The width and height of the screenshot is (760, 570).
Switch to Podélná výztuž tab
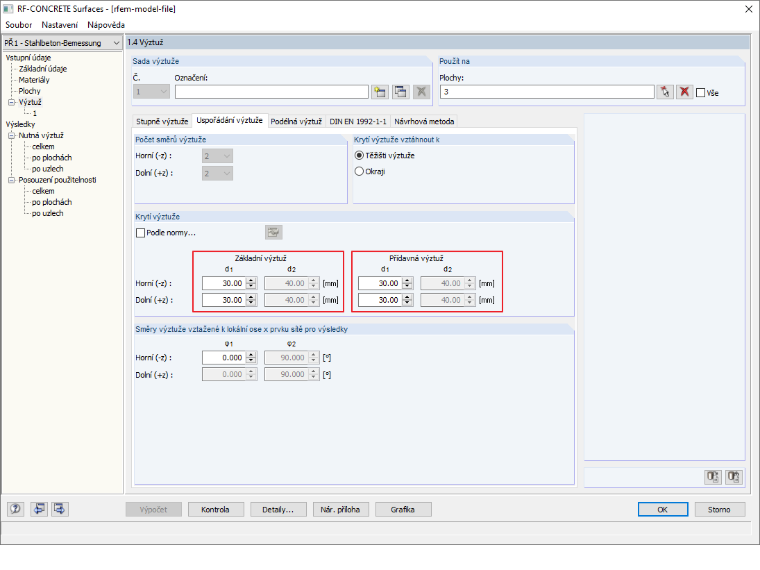(296, 121)
